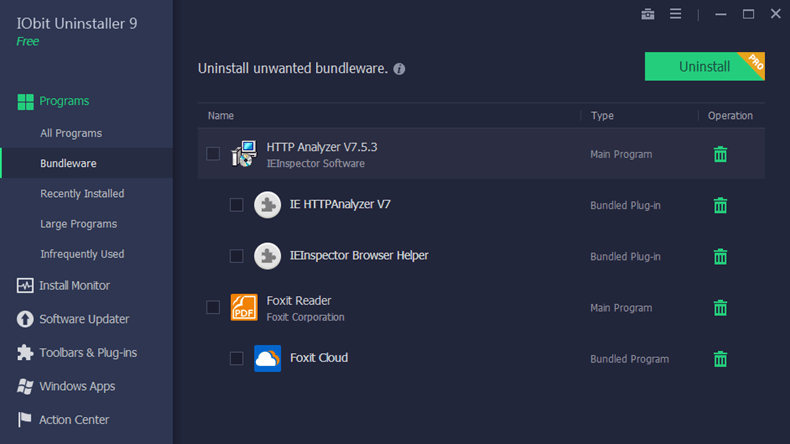Click the Foxit Reader name

coord(299,300)
